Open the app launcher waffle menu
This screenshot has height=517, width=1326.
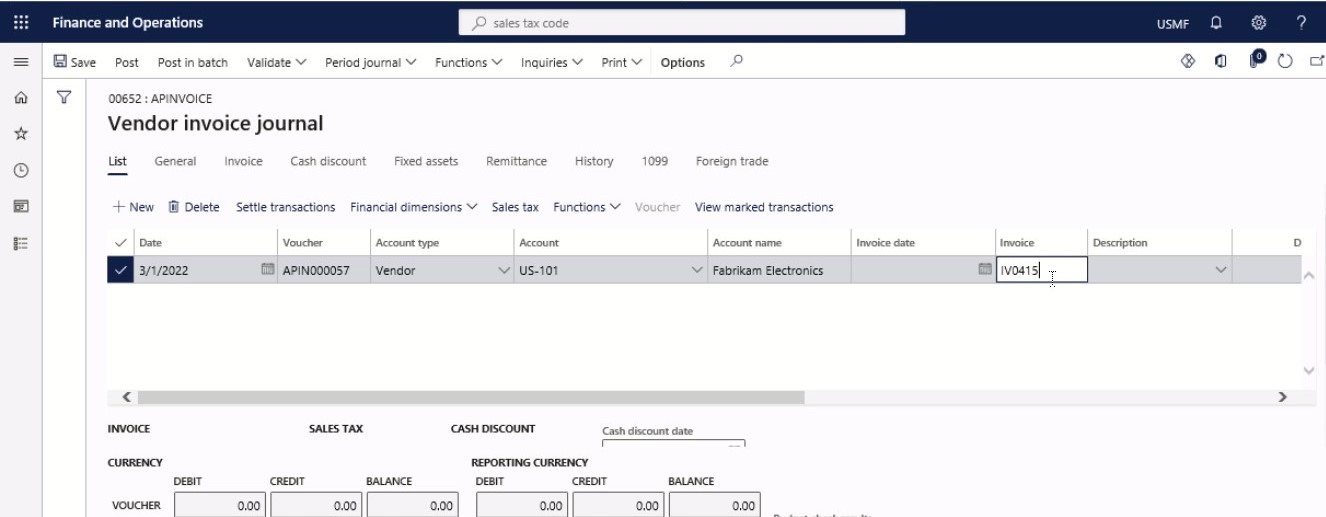tap(21, 22)
